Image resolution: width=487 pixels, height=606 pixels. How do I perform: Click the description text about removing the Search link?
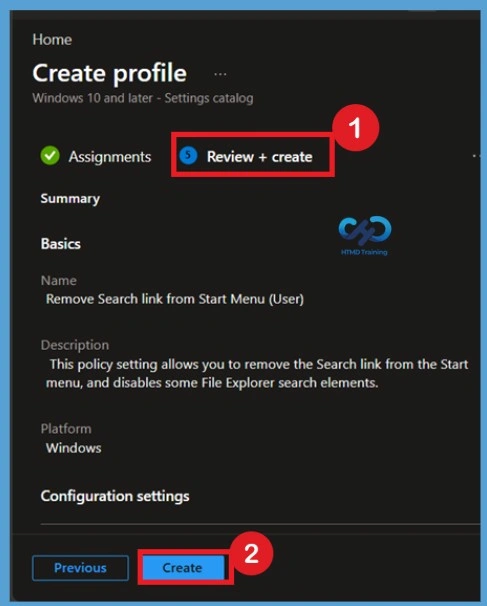point(257,374)
